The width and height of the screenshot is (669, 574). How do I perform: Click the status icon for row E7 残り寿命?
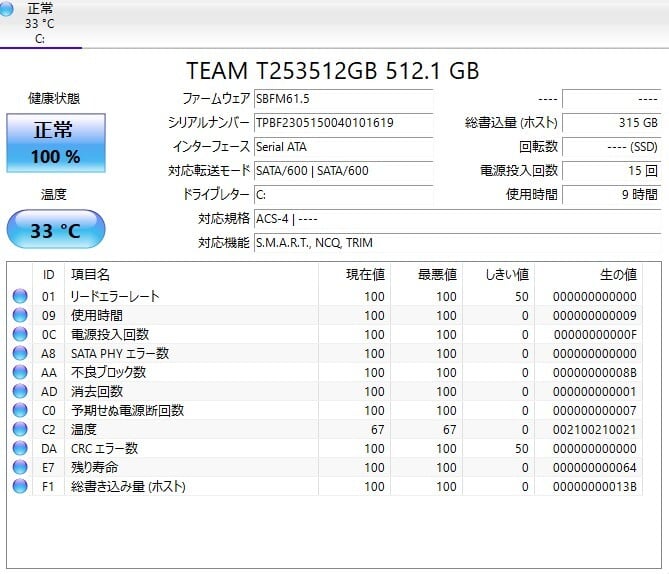(20, 467)
